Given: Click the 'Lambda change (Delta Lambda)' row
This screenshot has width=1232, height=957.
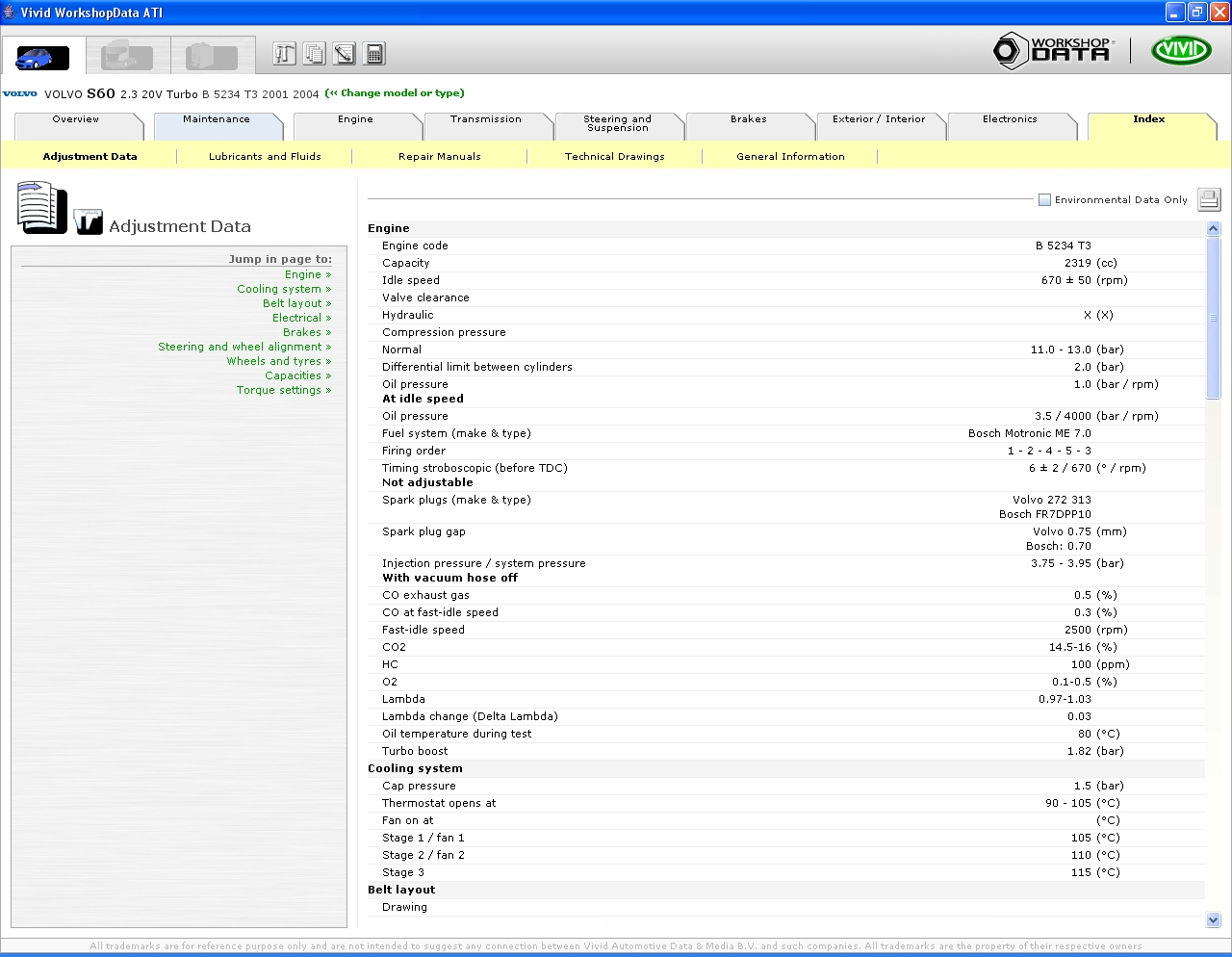Looking at the screenshot, I should coord(786,716).
